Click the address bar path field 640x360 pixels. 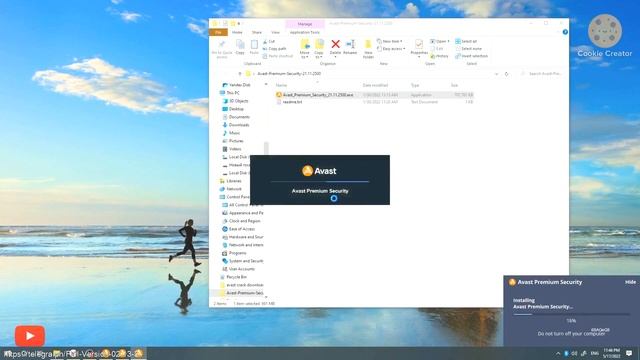(371, 74)
